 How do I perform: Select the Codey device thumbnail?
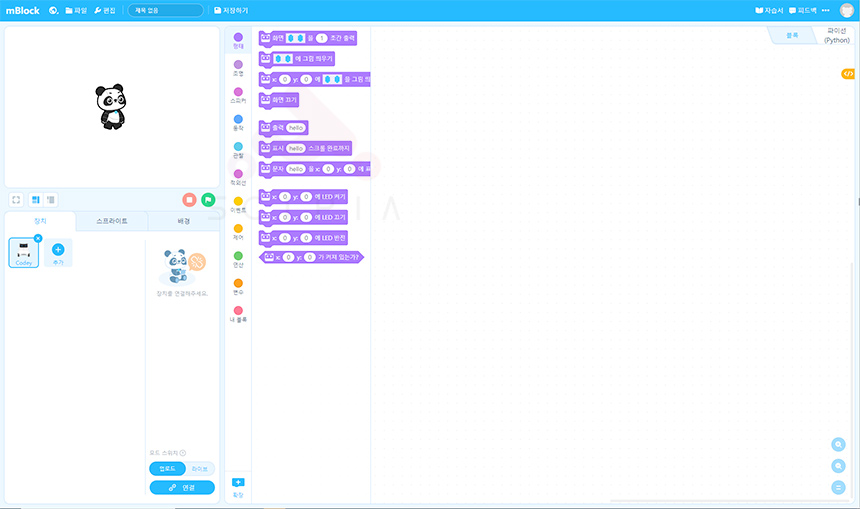click(24, 253)
